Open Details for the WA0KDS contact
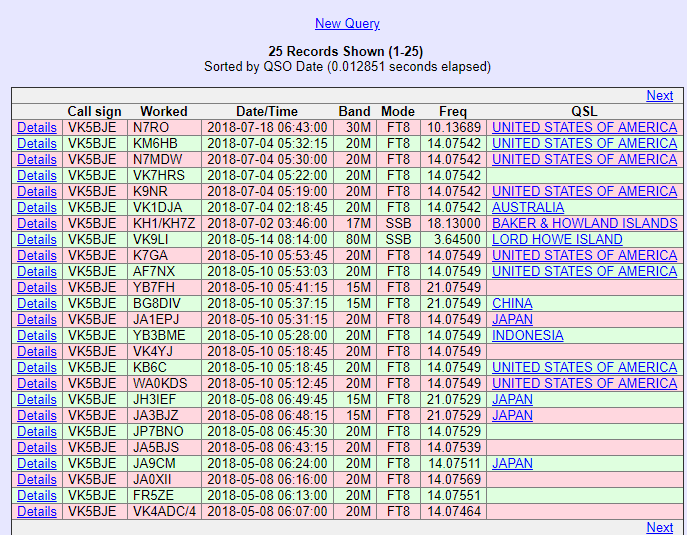Image resolution: width=687 pixels, height=535 pixels. [37, 383]
